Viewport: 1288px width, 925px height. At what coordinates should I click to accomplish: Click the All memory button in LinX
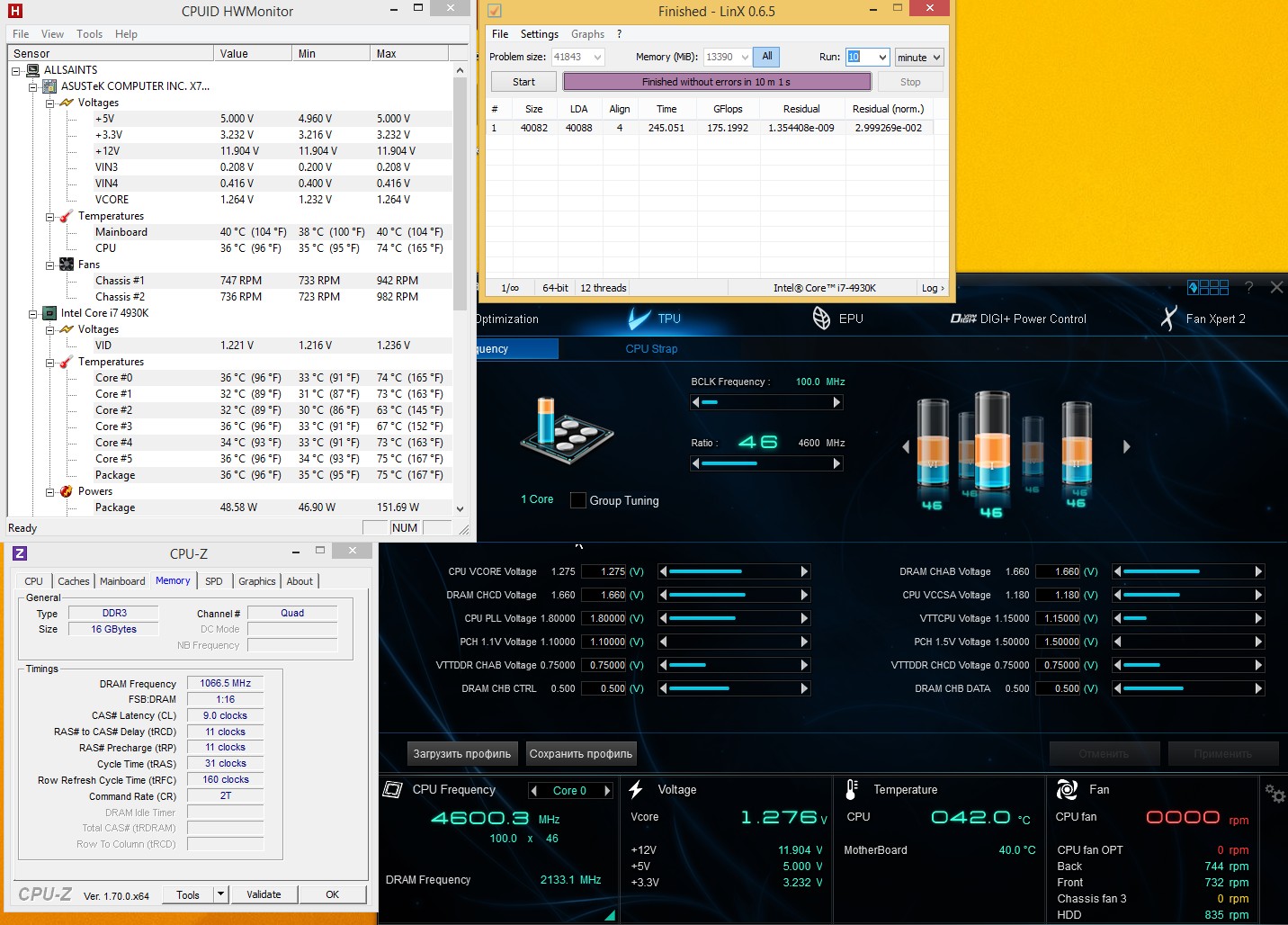(x=767, y=57)
